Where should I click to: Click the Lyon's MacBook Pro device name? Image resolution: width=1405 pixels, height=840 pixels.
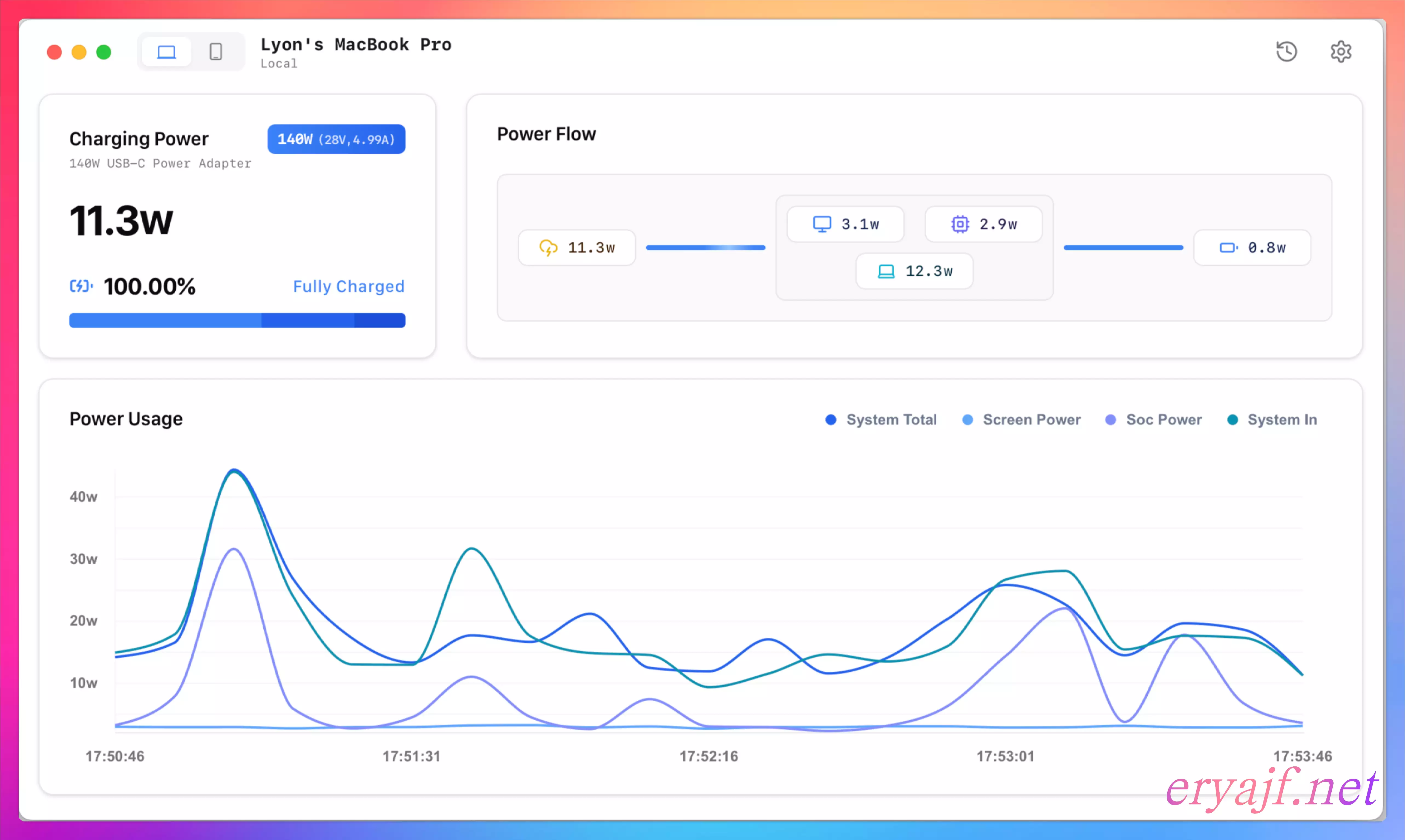point(356,44)
